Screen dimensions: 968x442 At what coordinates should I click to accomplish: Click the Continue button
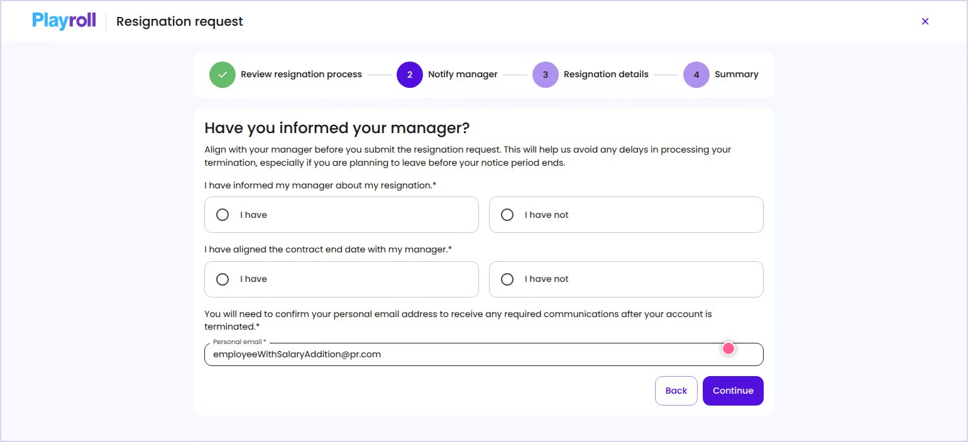(x=733, y=391)
